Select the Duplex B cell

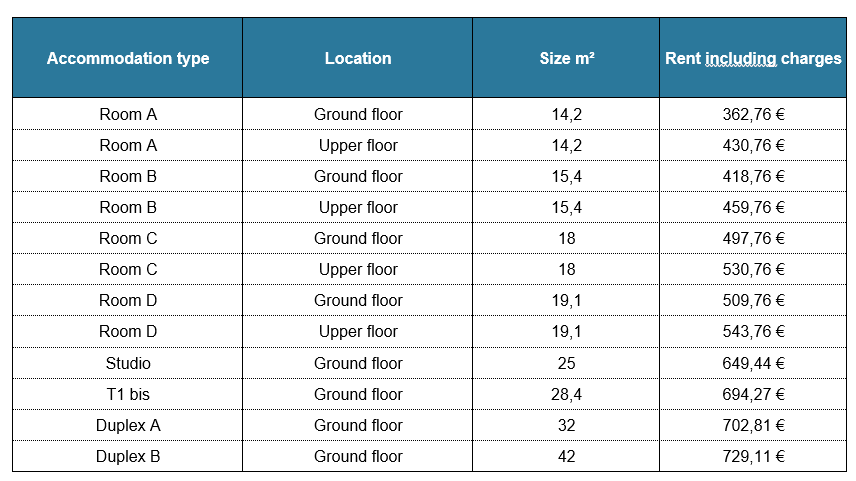pyautogui.click(x=128, y=456)
